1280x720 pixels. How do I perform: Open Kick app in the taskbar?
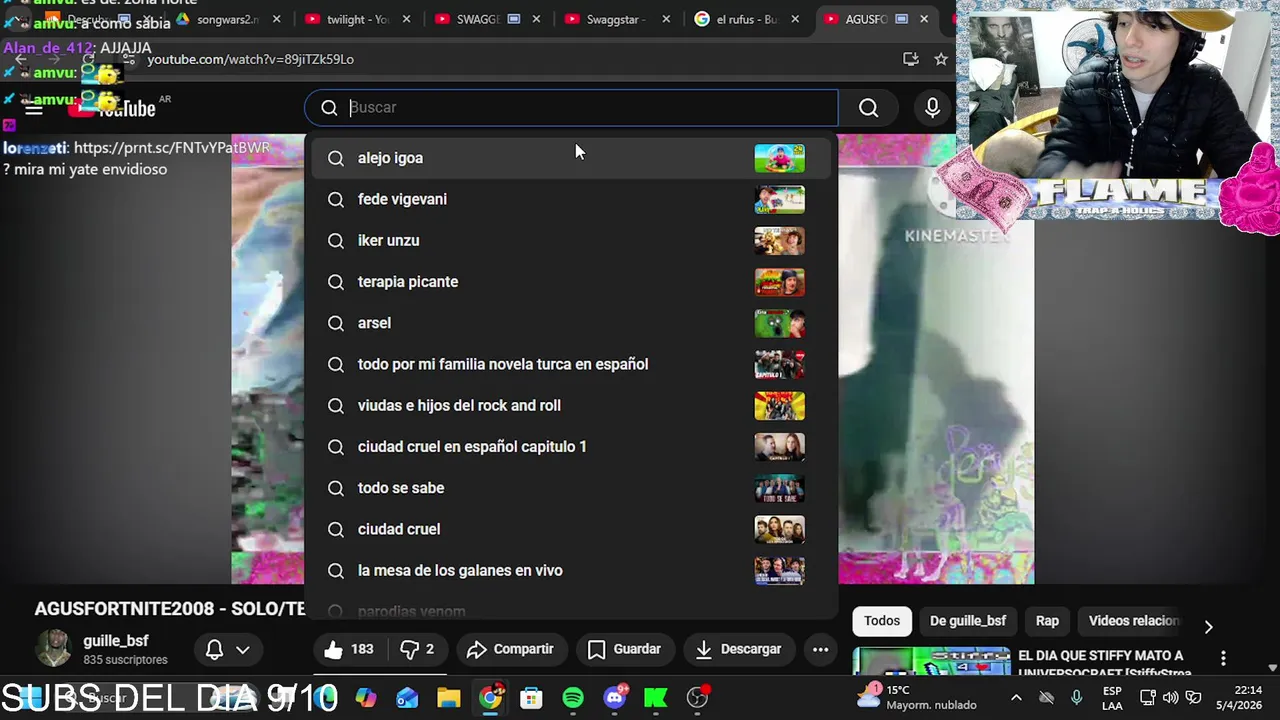[656, 698]
